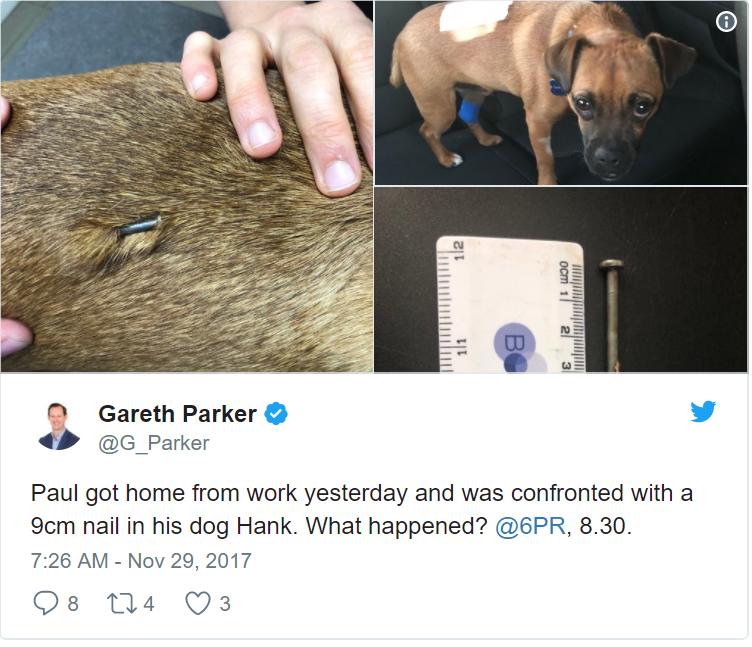Open the photo of nail beside ruler
This screenshot has width=752, height=647.
coord(561,280)
